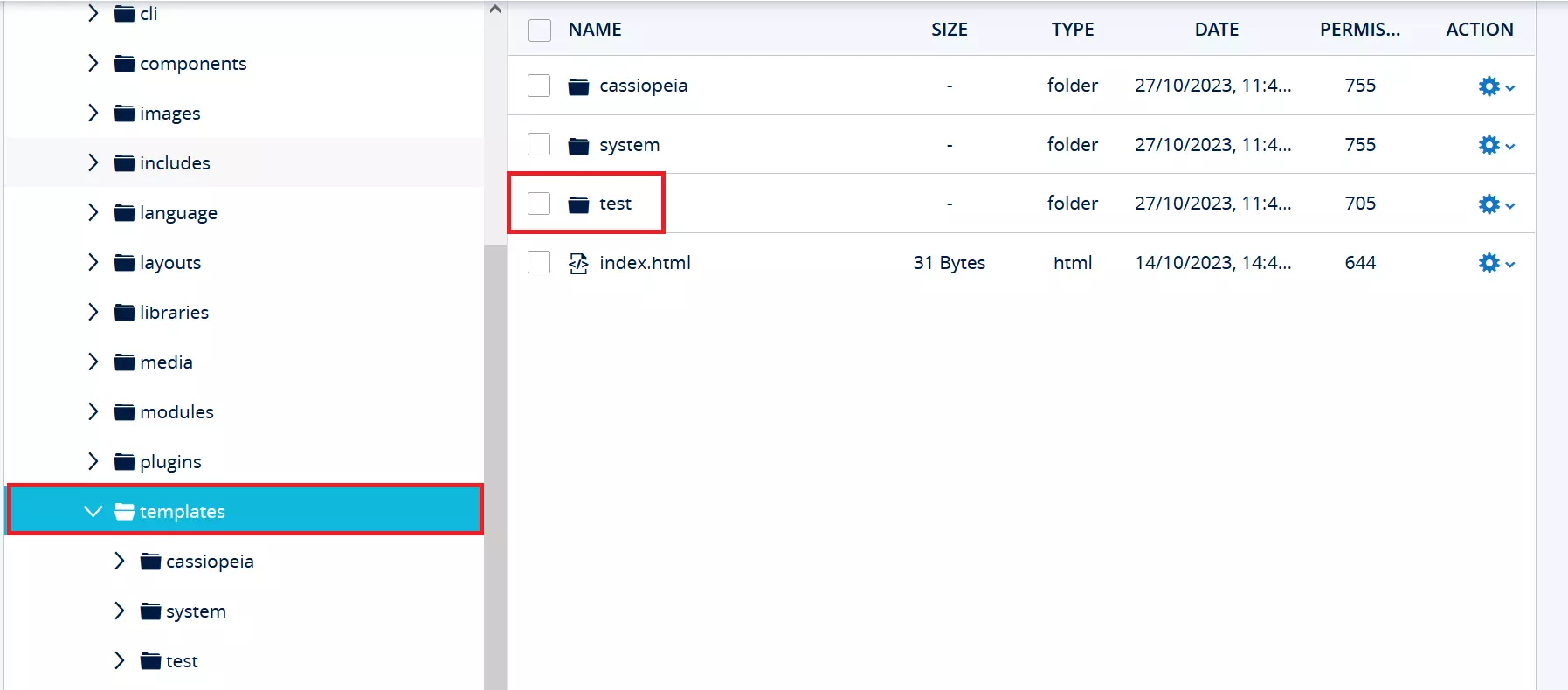Expand the images folder chevron
This screenshot has width=1568, height=690.
coord(93,113)
